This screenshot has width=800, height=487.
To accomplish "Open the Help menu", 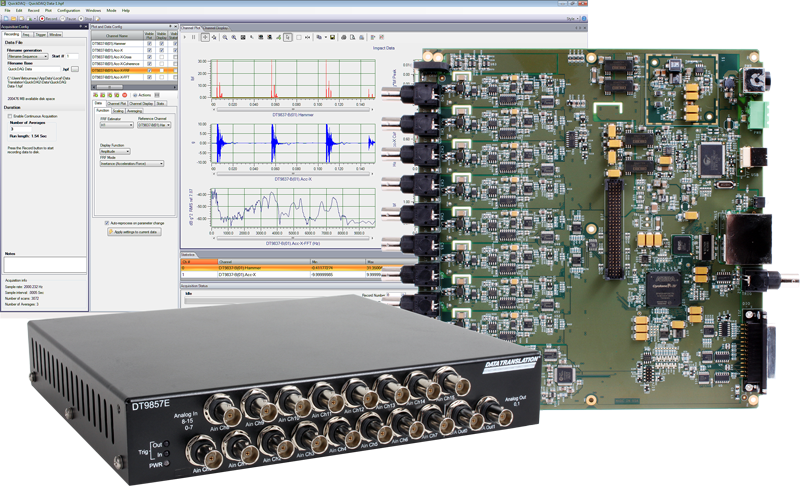I will tap(126, 10).
